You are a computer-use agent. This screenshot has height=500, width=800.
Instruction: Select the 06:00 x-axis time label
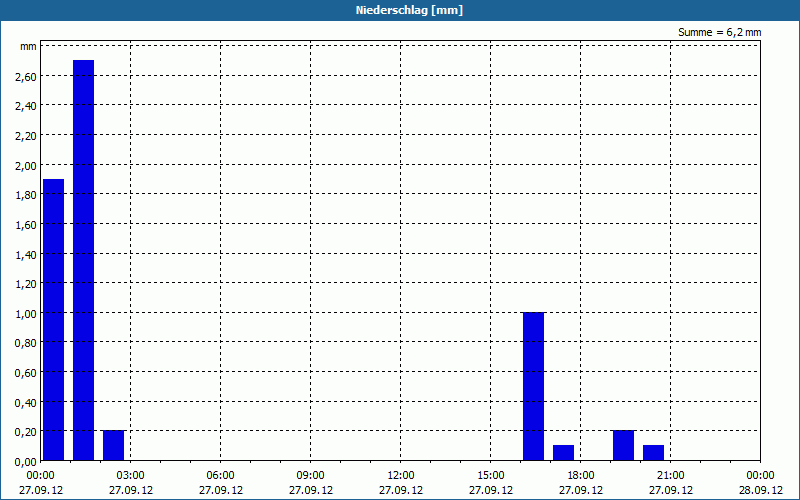(220, 475)
